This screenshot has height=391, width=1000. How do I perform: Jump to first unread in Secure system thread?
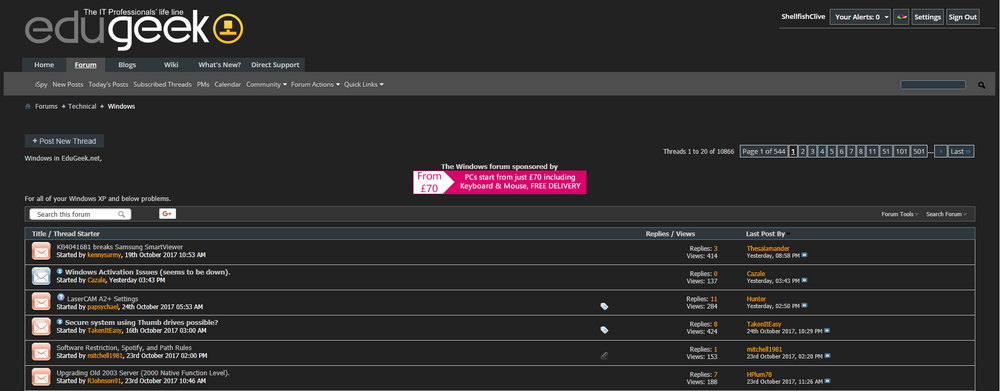point(60,322)
